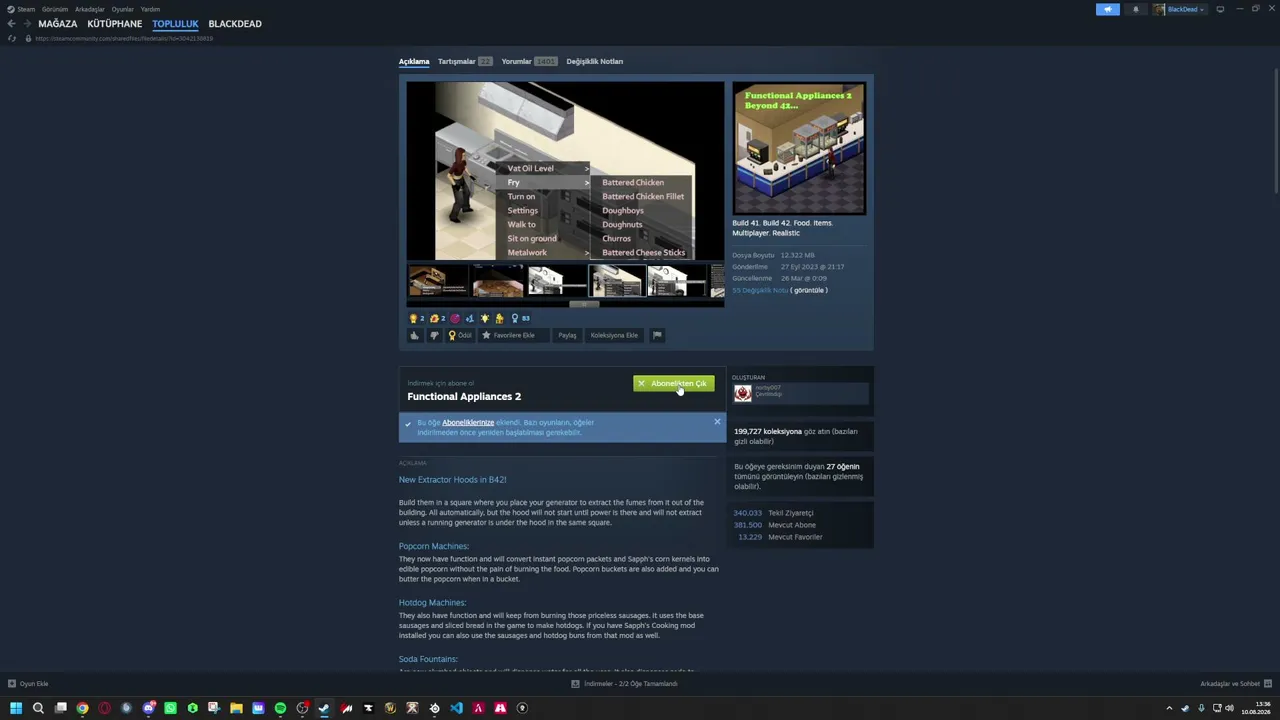Switch Steam to Big Picture mode

pyautogui.click(x=1220, y=9)
